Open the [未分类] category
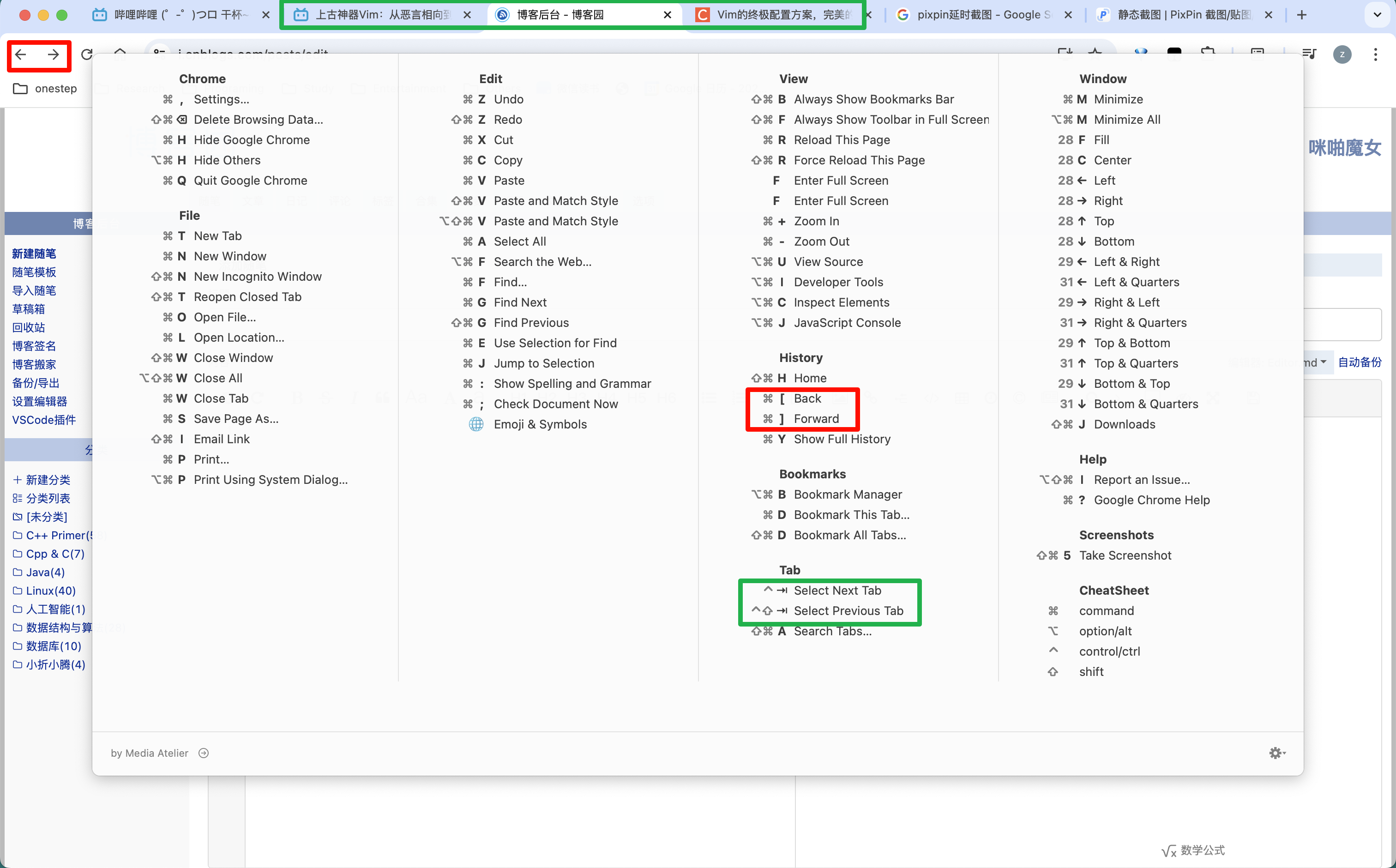Viewport: 1396px width, 868px height. 47,517
